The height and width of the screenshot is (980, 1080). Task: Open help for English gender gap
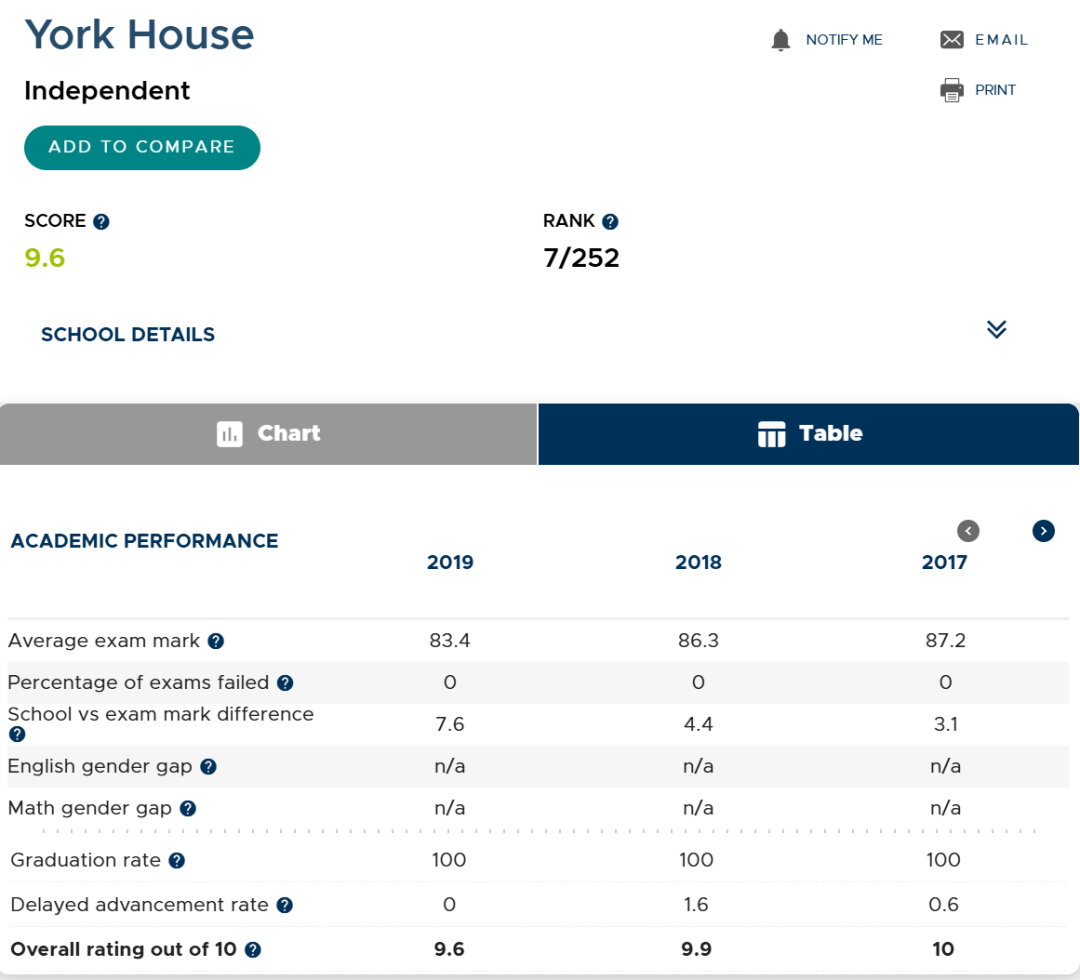pos(209,767)
